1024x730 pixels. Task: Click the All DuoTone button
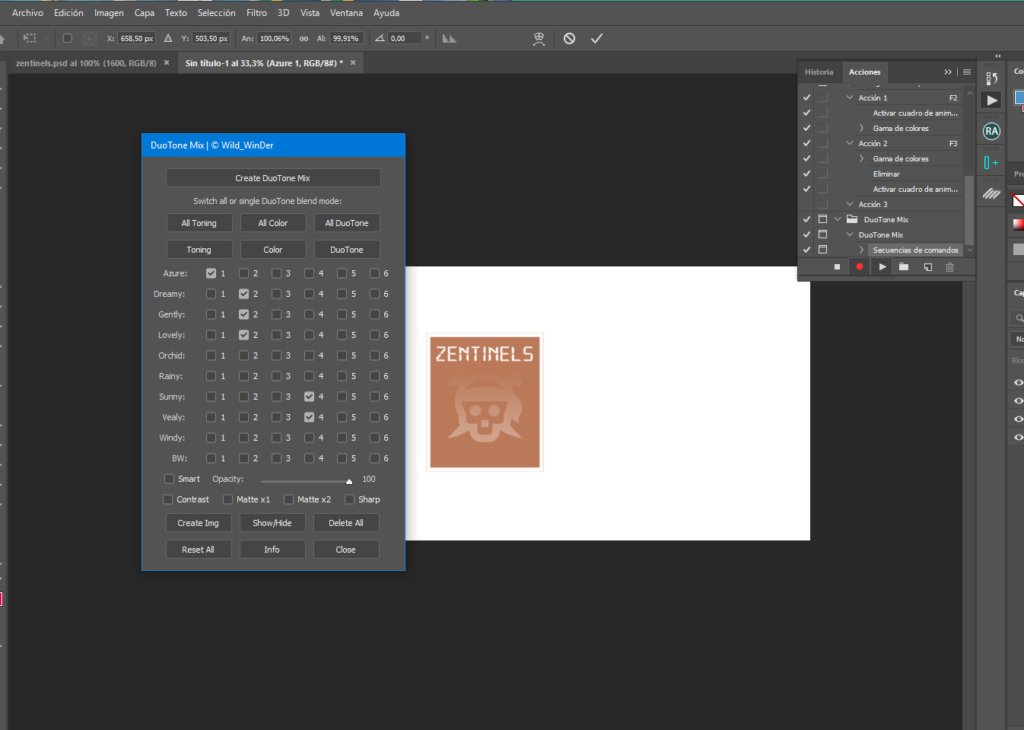(347, 223)
